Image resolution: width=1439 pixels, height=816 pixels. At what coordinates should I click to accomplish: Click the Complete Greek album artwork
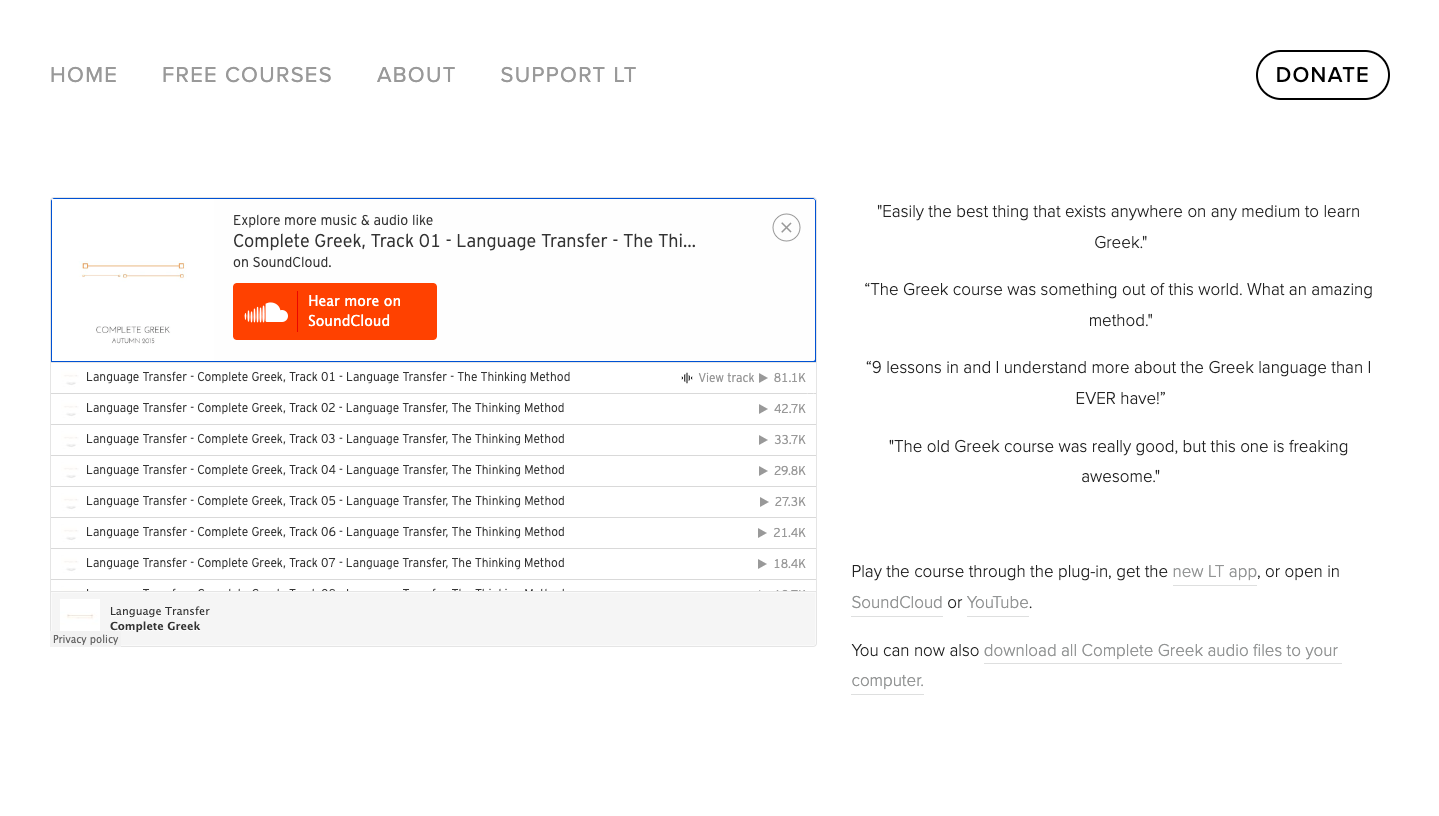click(133, 281)
